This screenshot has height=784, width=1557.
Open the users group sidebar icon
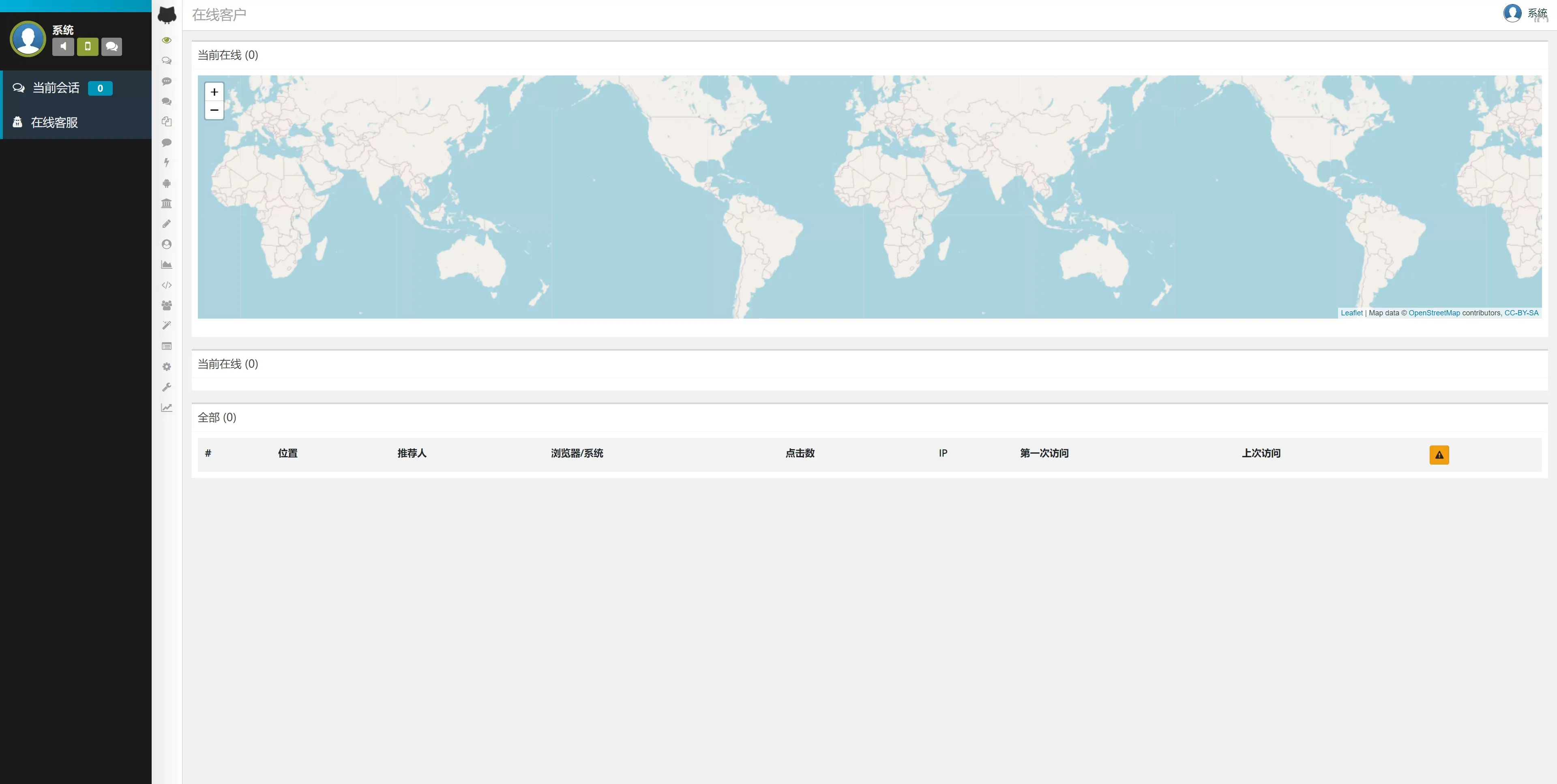[x=167, y=305]
